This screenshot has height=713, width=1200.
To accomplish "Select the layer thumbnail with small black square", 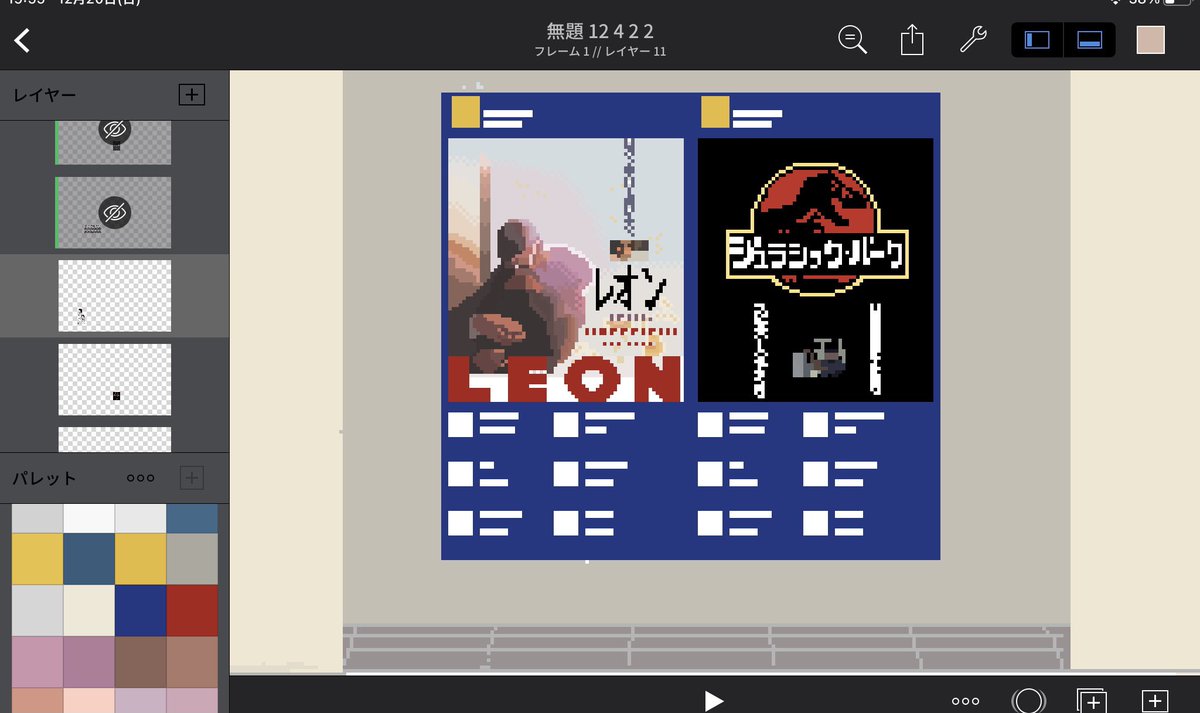I will tap(114, 380).
